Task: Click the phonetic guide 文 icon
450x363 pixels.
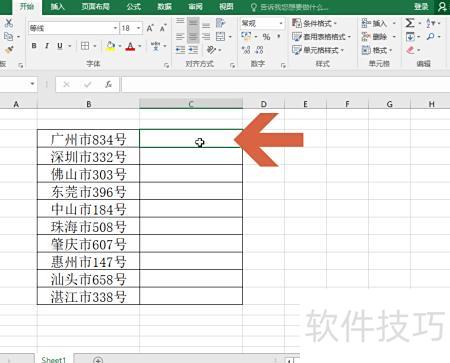Action: pyautogui.click(x=156, y=46)
